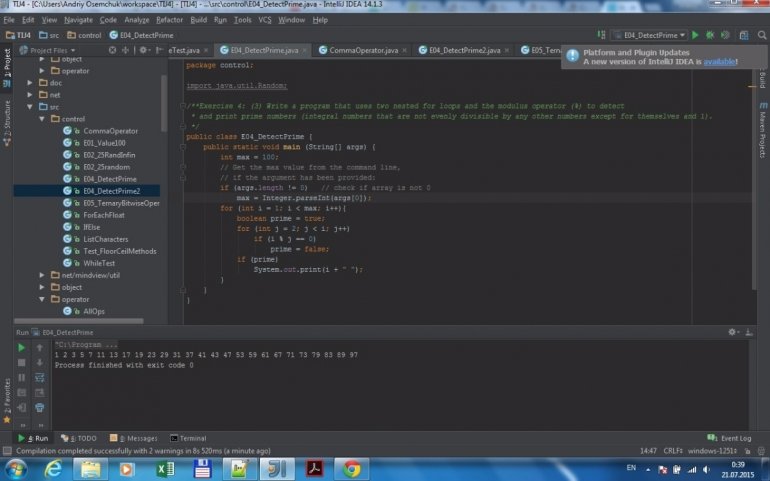Open the Project Files view dropdown

(x=50, y=49)
